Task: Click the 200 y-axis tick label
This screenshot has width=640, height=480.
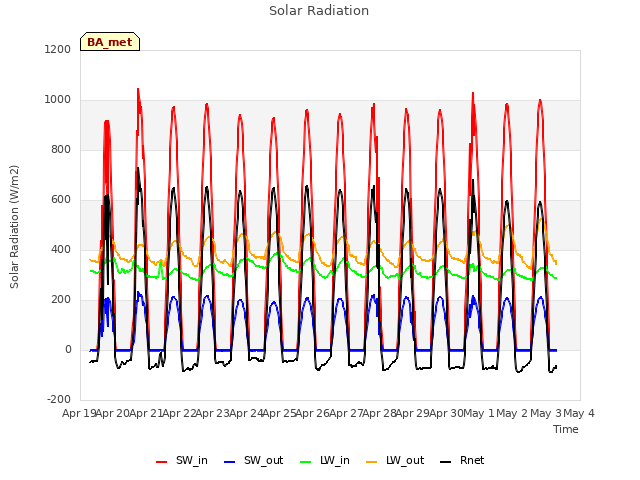Action: pyautogui.click(x=61, y=300)
